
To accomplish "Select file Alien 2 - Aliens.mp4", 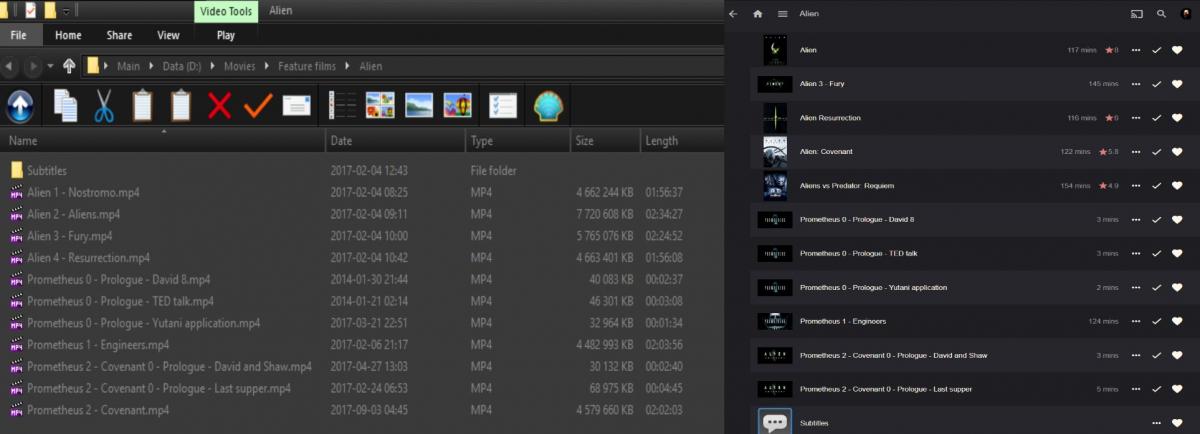I will (73, 214).
